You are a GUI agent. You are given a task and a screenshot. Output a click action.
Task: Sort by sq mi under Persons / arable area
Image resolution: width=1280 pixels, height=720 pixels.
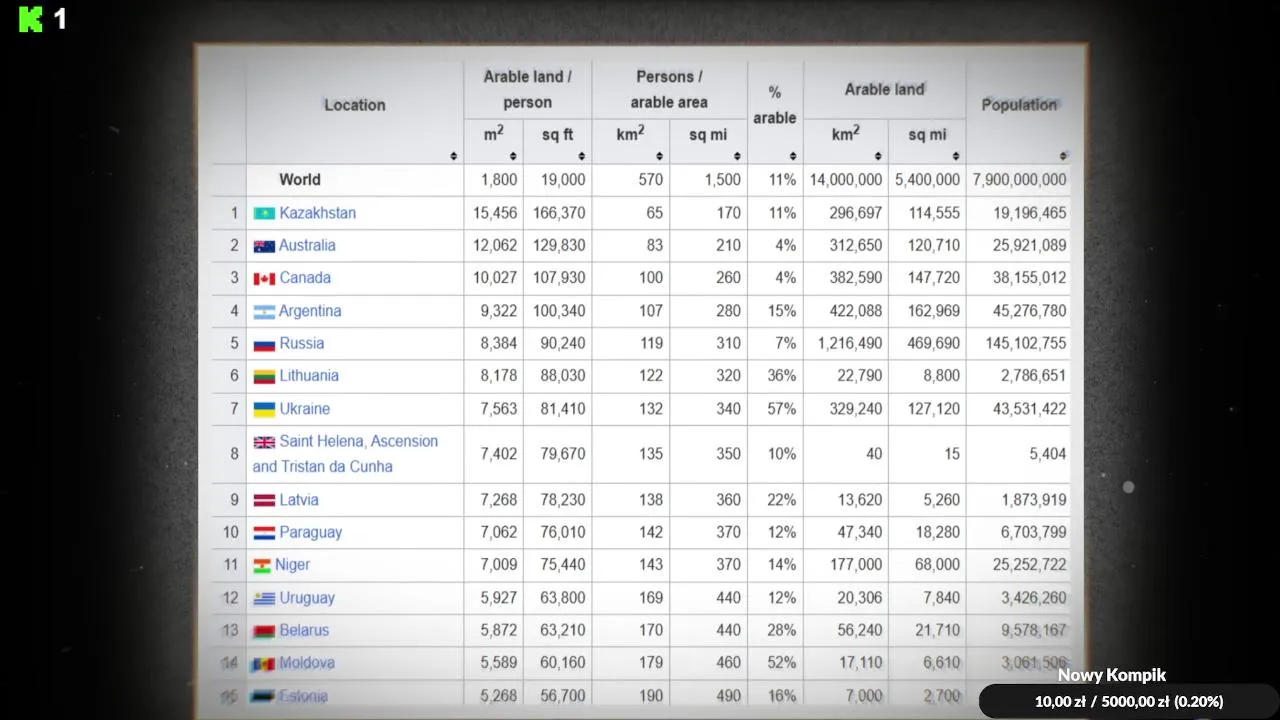pos(737,156)
